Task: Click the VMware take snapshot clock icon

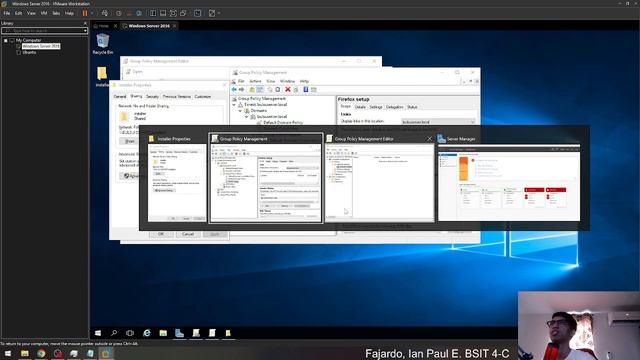Action: (119, 13)
